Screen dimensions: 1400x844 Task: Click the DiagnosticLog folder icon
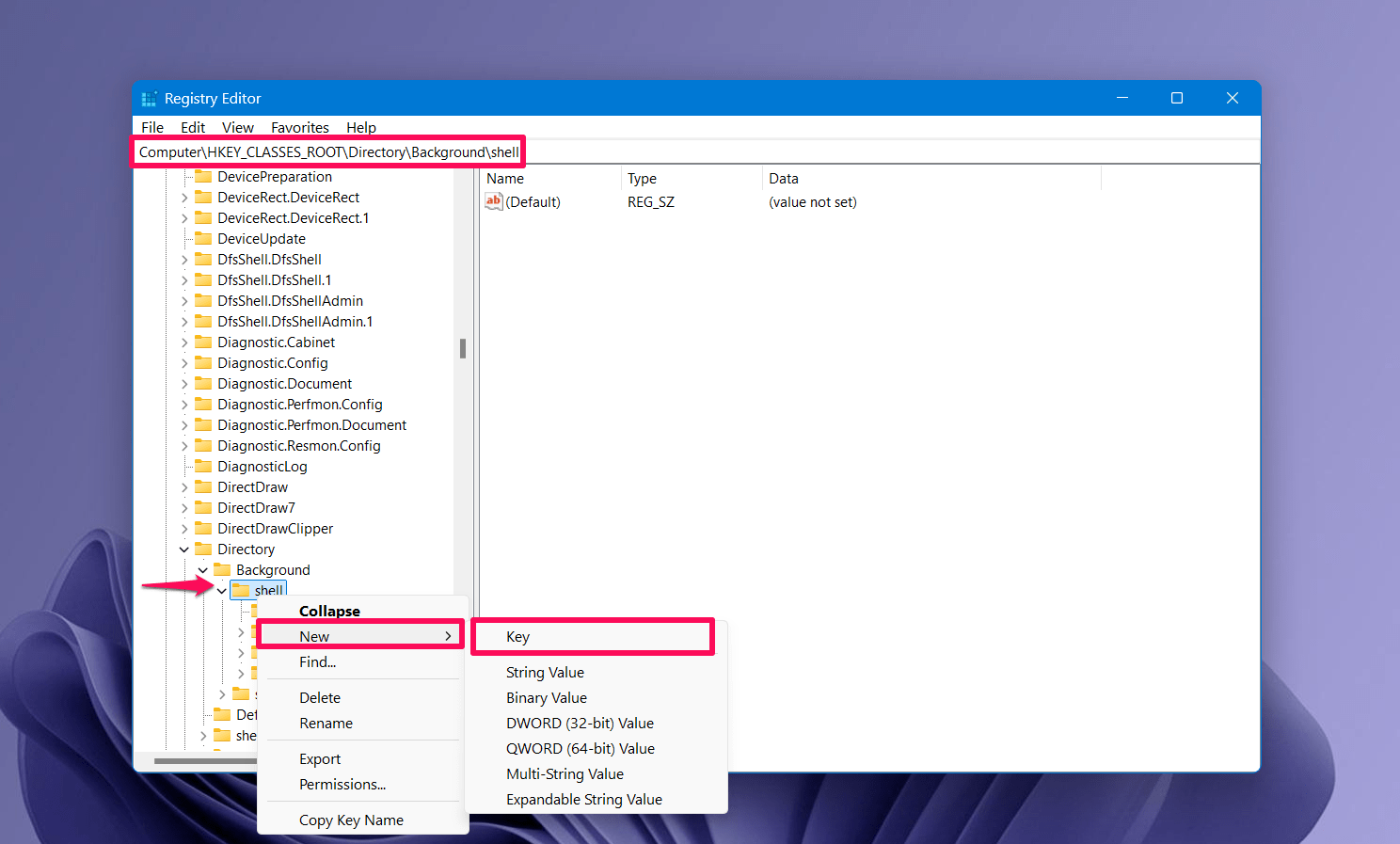point(203,466)
